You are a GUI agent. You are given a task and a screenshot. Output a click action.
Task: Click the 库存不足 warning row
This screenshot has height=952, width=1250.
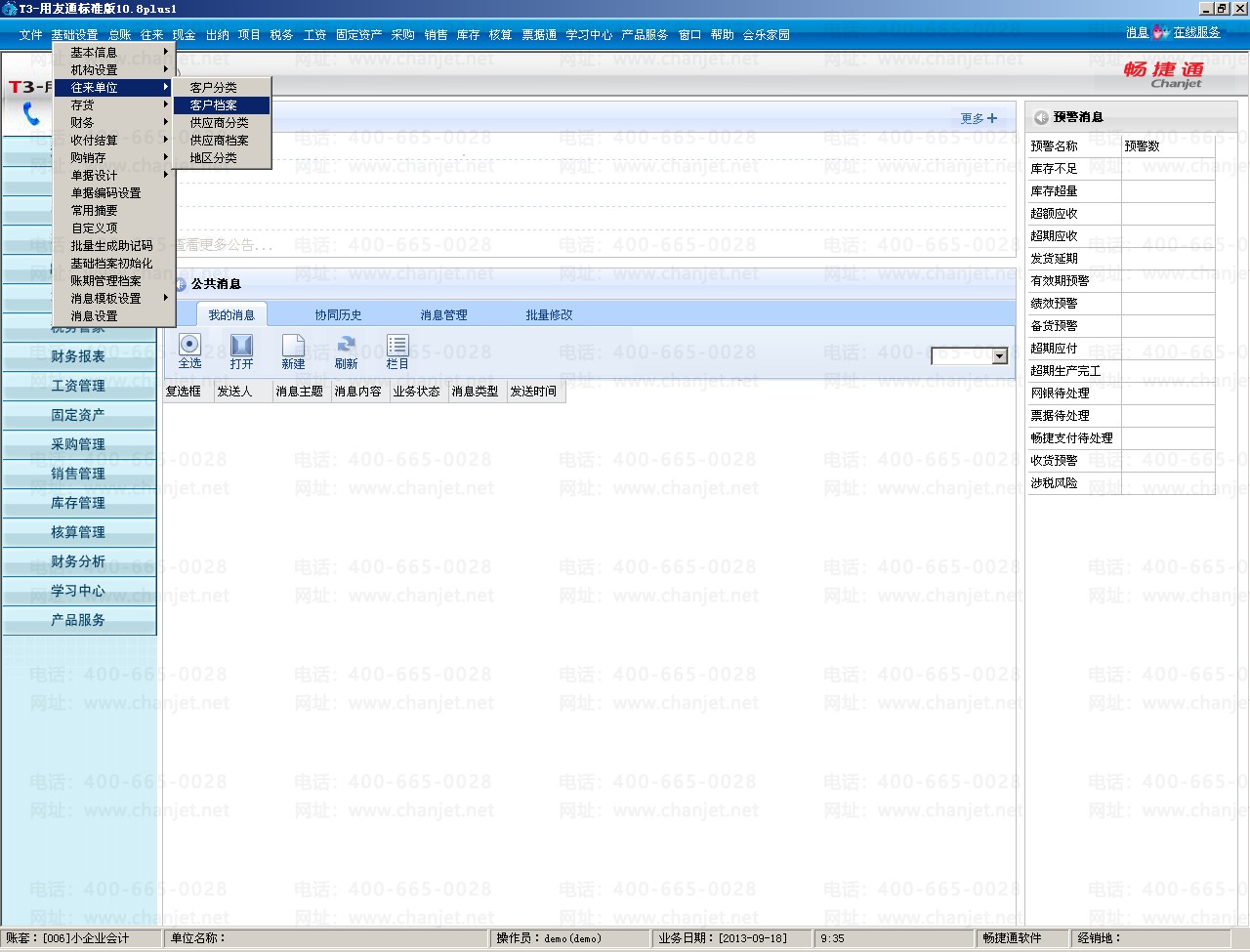[x=1121, y=169]
